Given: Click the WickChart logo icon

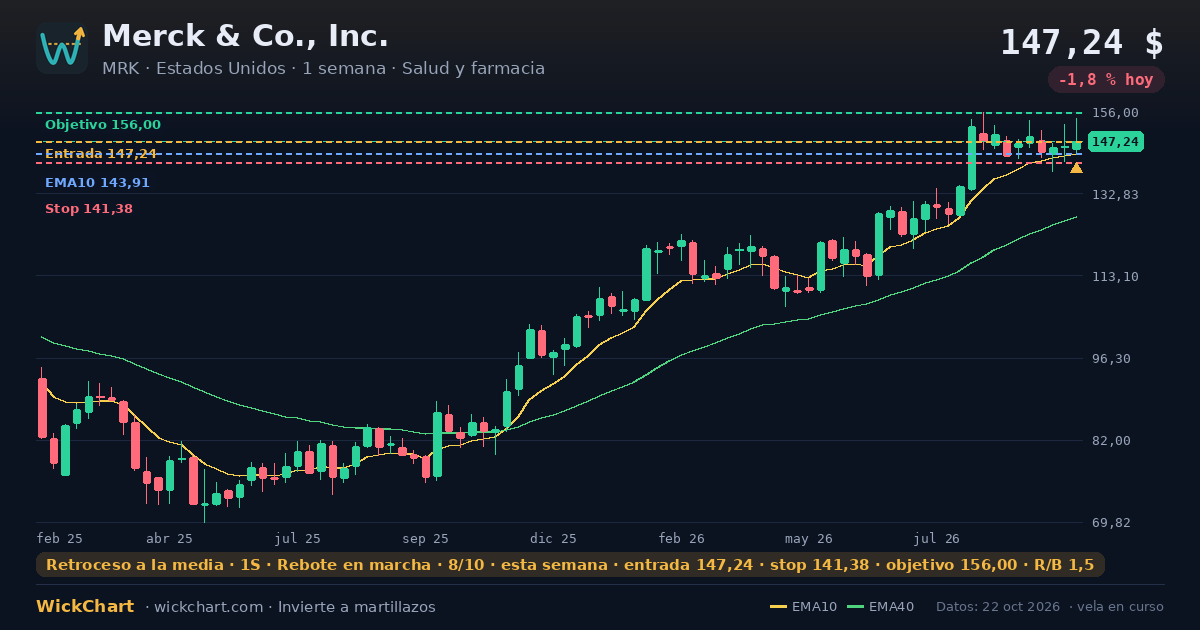Looking at the screenshot, I should point(62,48).
